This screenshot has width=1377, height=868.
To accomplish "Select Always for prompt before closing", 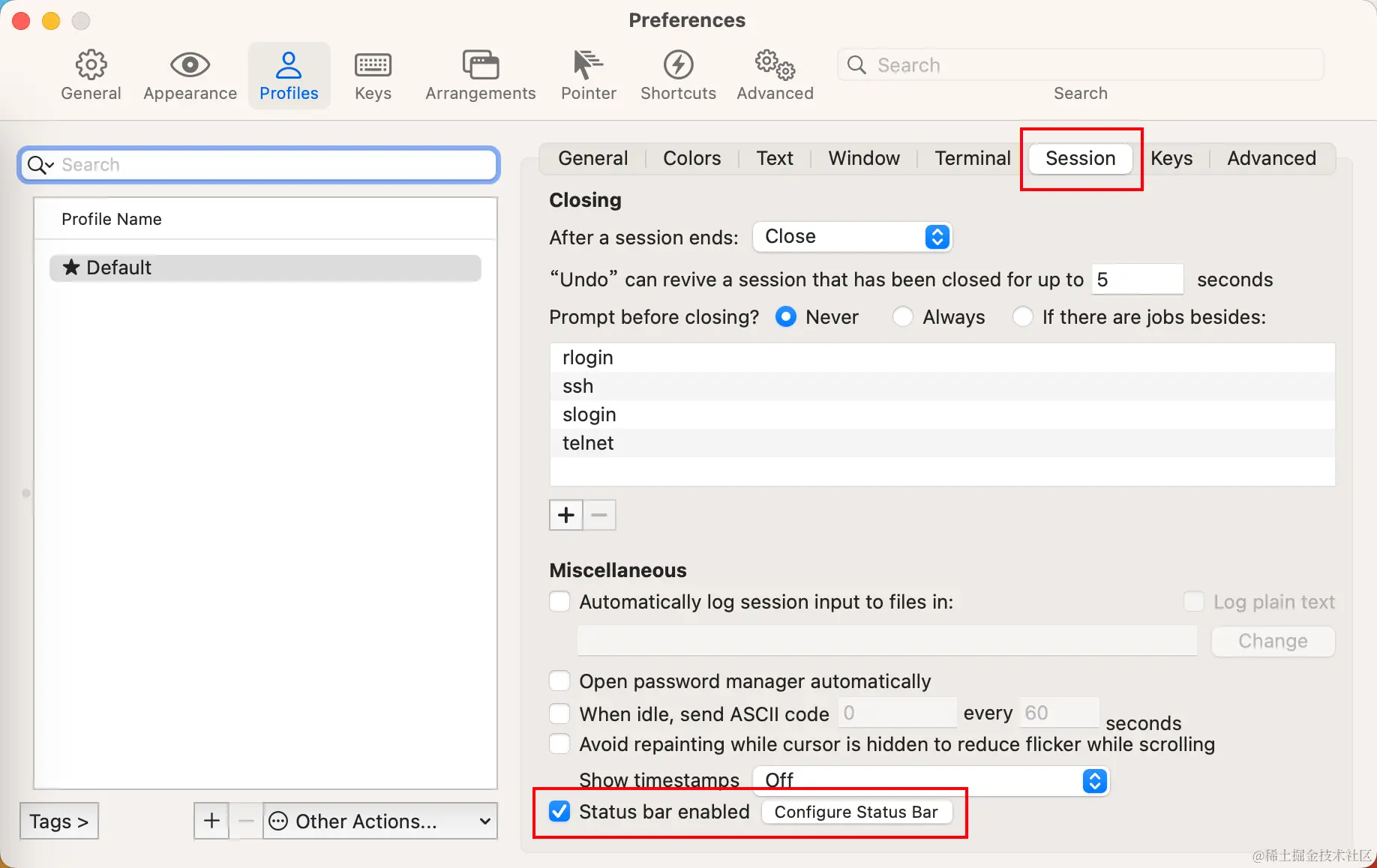I will click(x=903, y=317).
